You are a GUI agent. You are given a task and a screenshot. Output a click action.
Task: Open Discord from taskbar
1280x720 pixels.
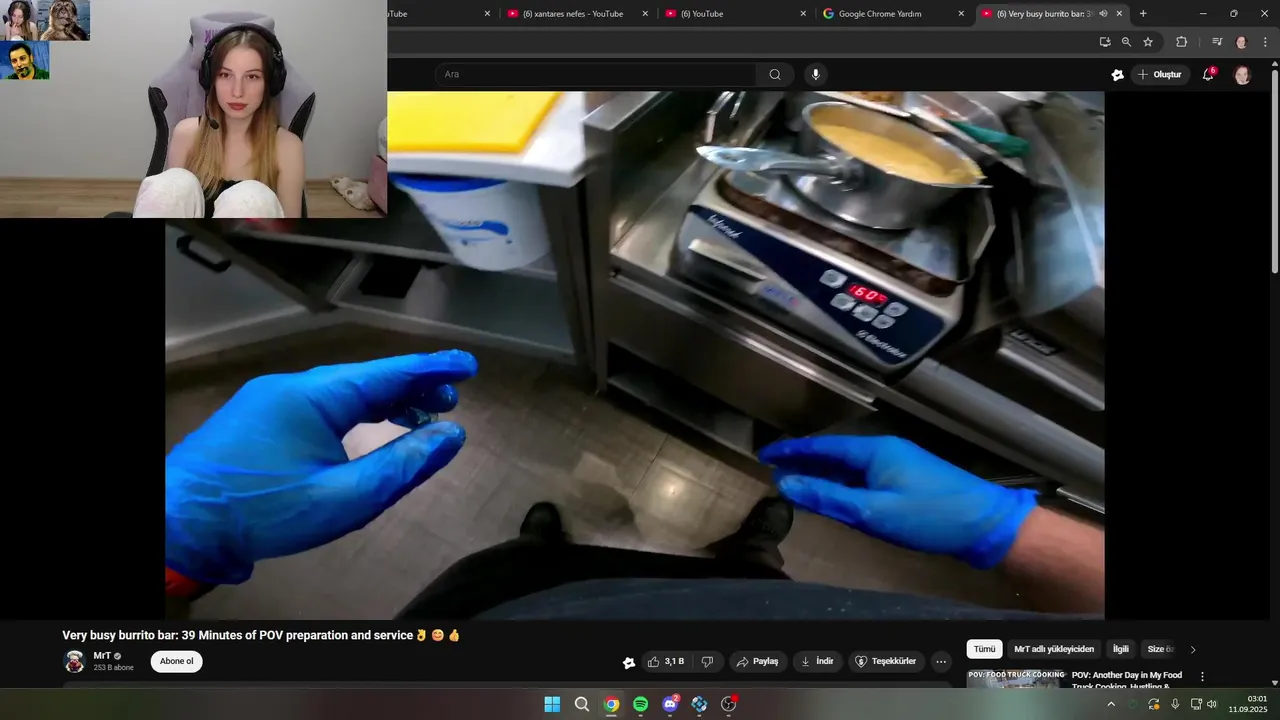click(670, 704)
